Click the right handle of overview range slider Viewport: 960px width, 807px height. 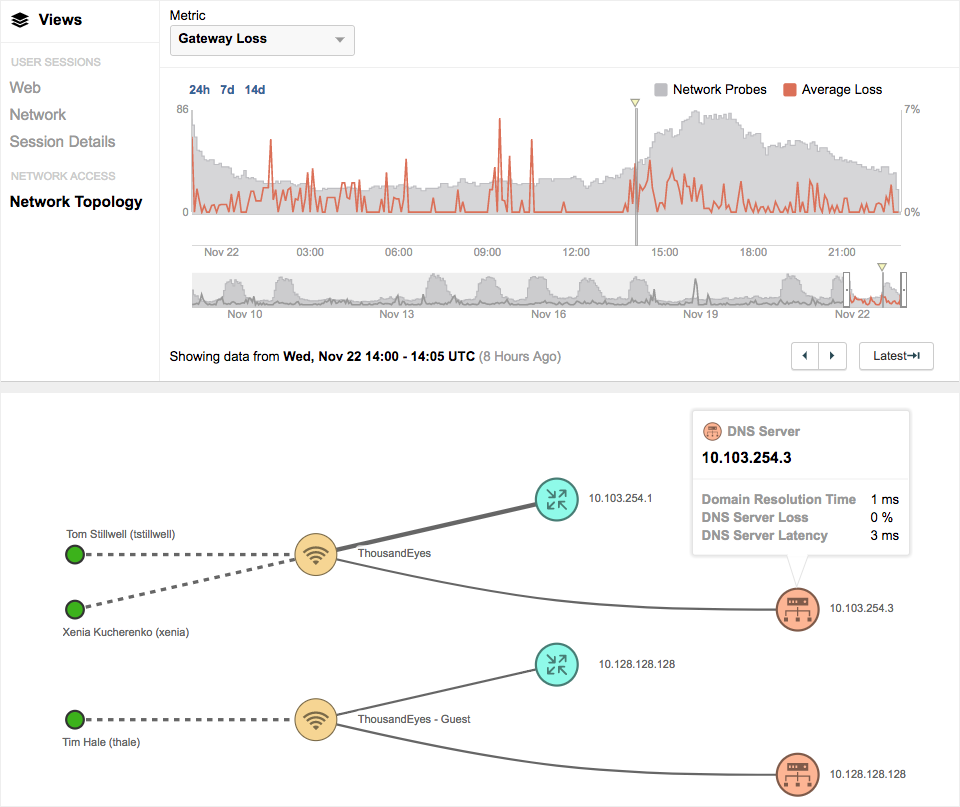coord(903,289)
